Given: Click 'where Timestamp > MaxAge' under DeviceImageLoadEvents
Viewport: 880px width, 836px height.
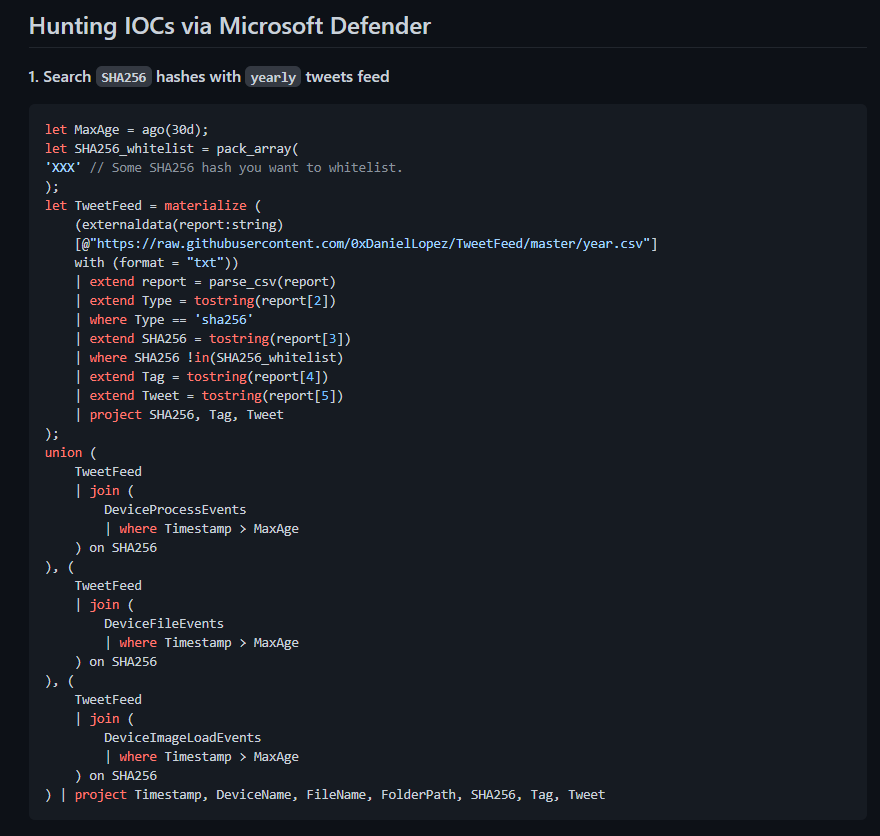Looking at the screenshot, I should point(209,757).
